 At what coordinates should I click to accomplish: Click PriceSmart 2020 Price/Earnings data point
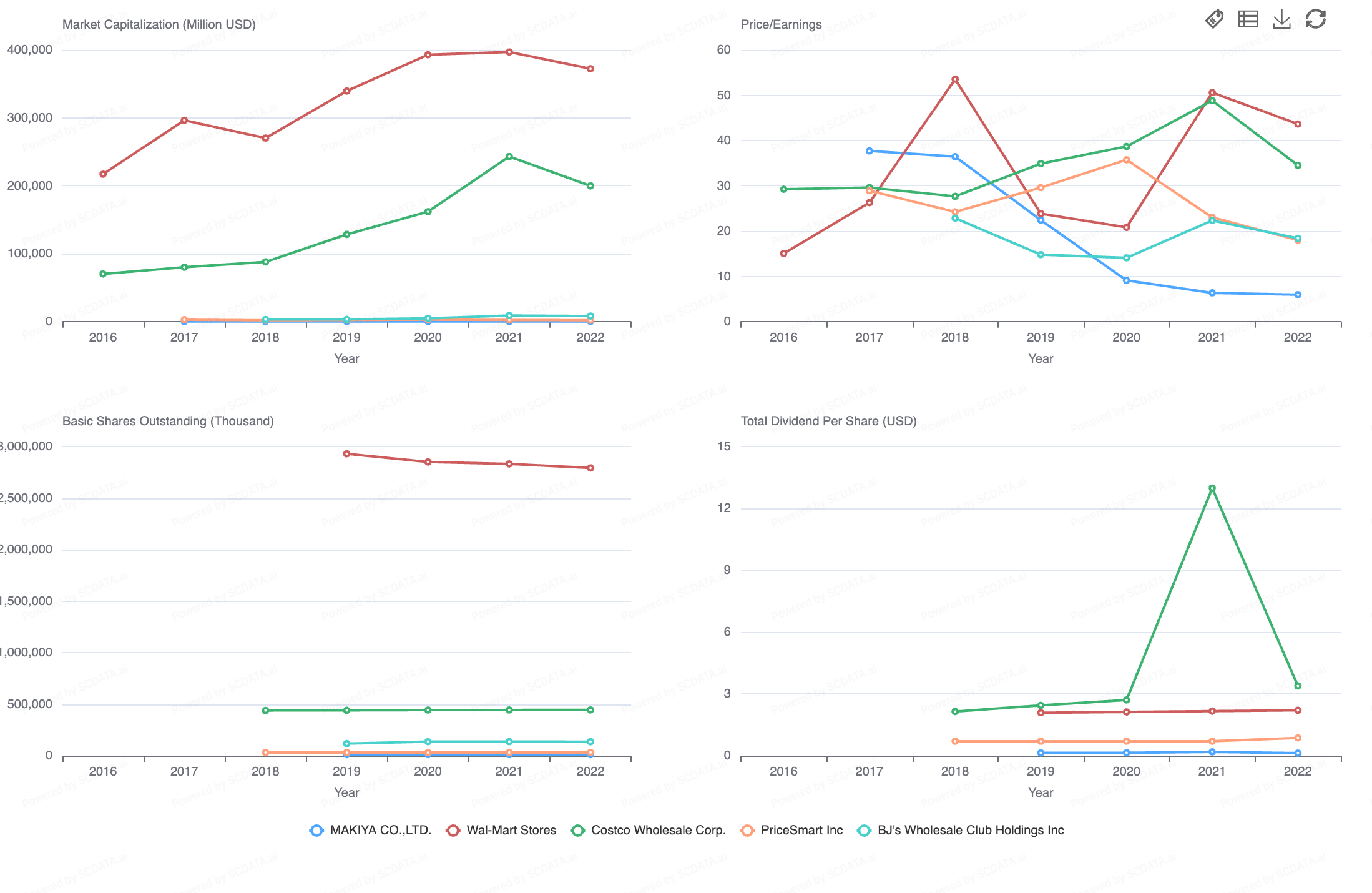coord(1127,160)
